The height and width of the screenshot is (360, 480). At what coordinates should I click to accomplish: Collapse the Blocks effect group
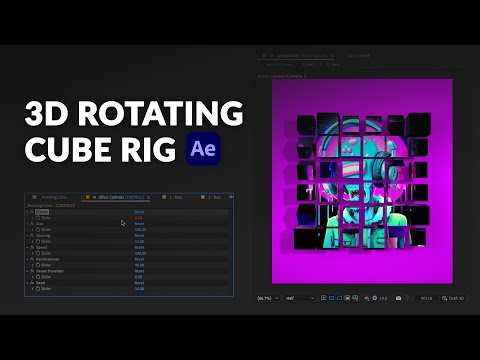click(27, 212)
